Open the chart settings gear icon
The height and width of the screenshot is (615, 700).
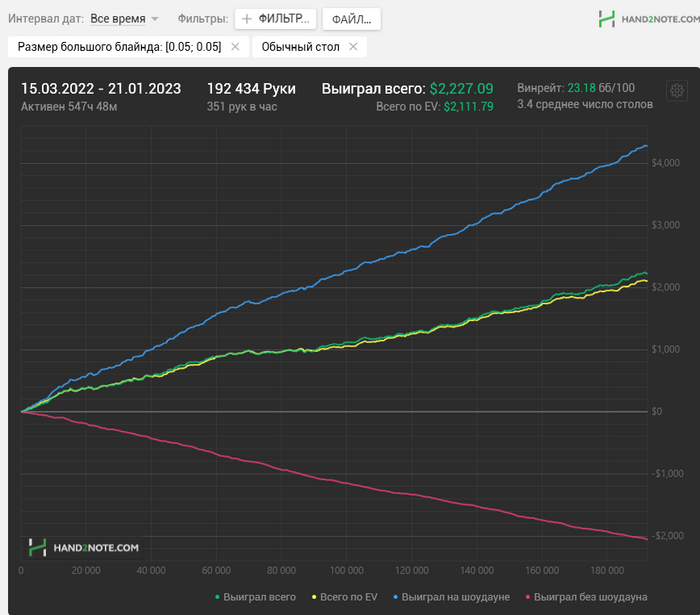pos(676,91)
